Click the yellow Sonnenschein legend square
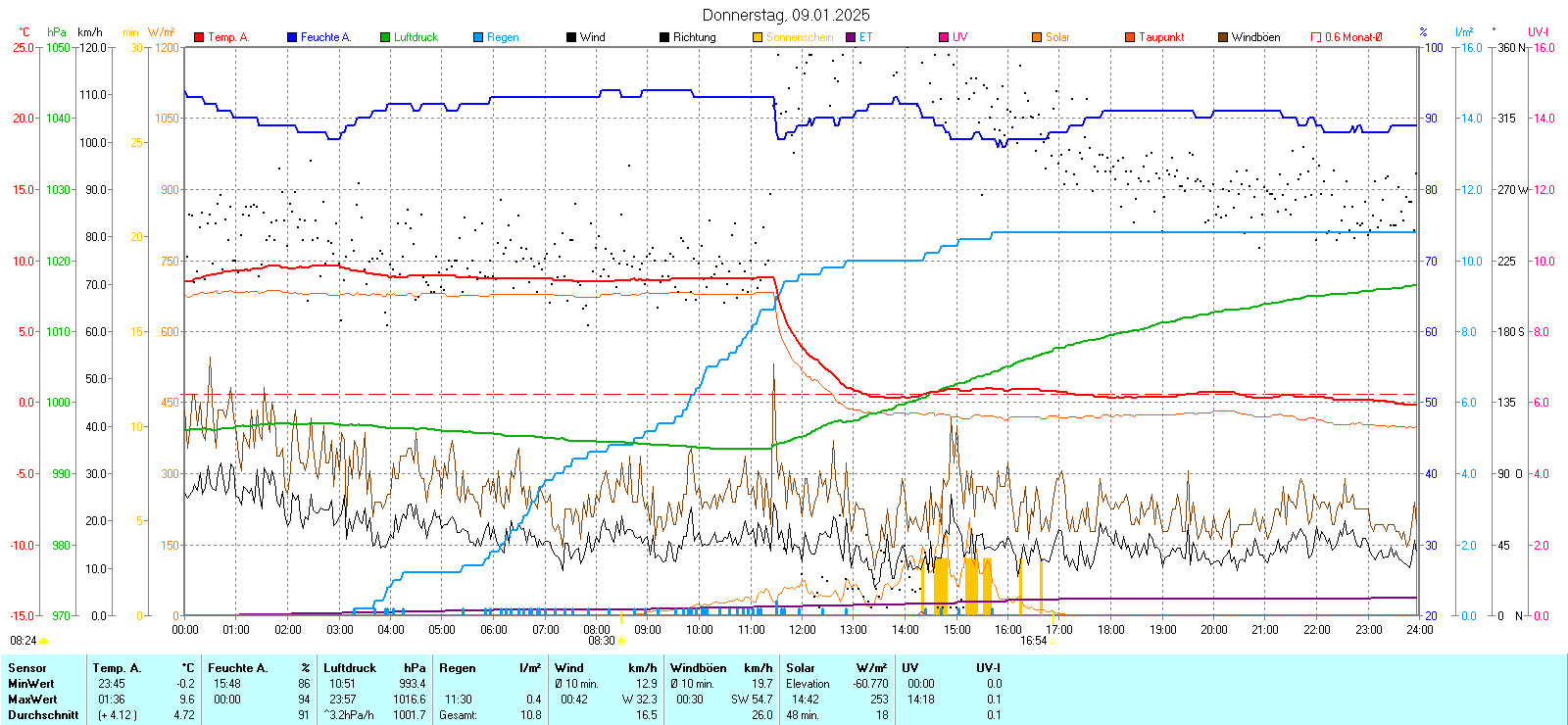 click(758, 37)
